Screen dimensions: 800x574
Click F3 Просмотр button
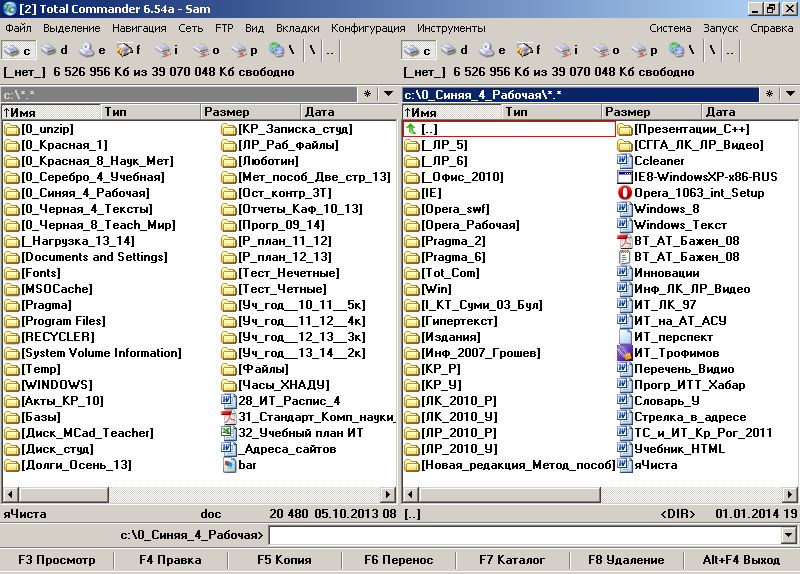[57, 560]
